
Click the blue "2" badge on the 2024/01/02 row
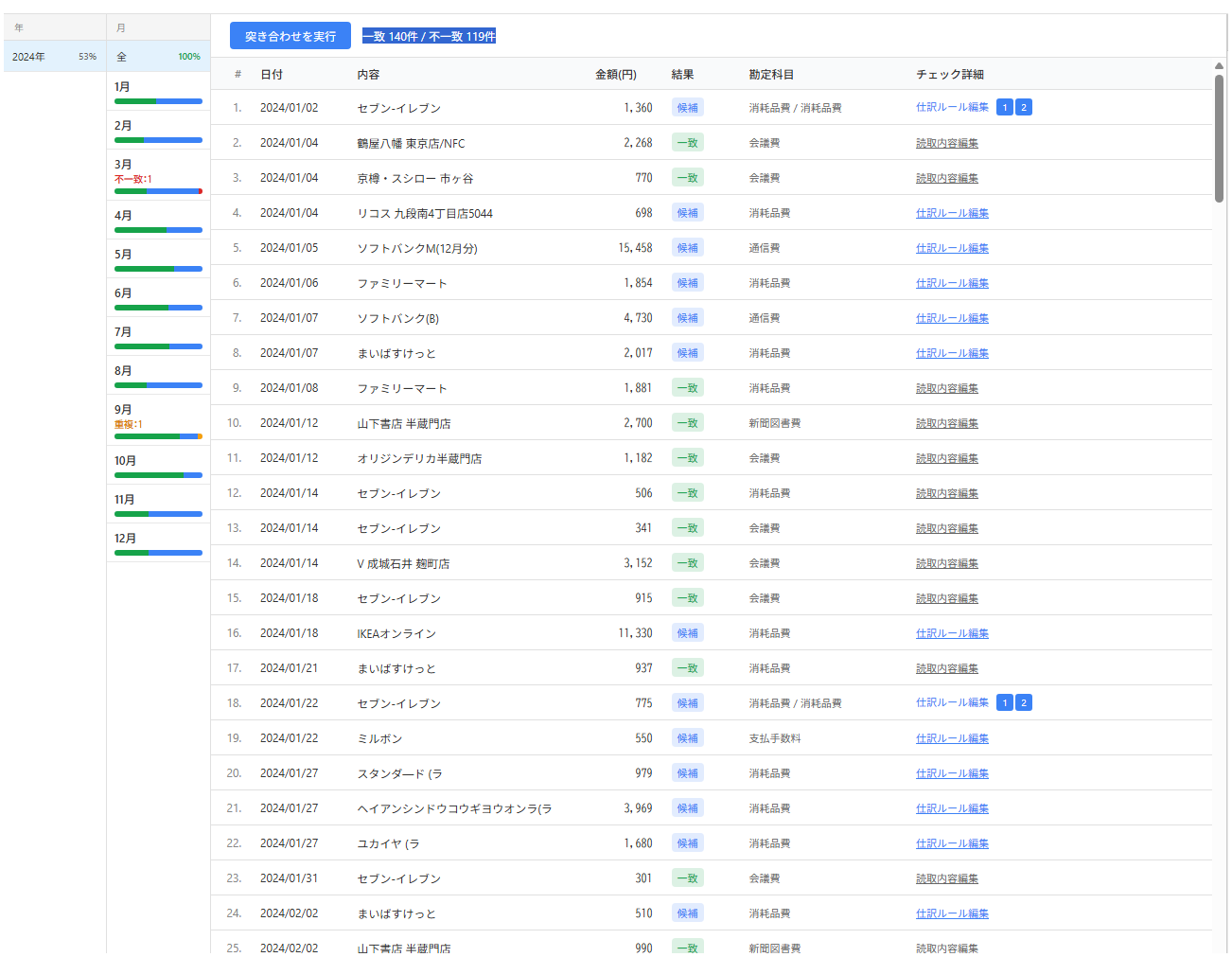click(1023, 107)
